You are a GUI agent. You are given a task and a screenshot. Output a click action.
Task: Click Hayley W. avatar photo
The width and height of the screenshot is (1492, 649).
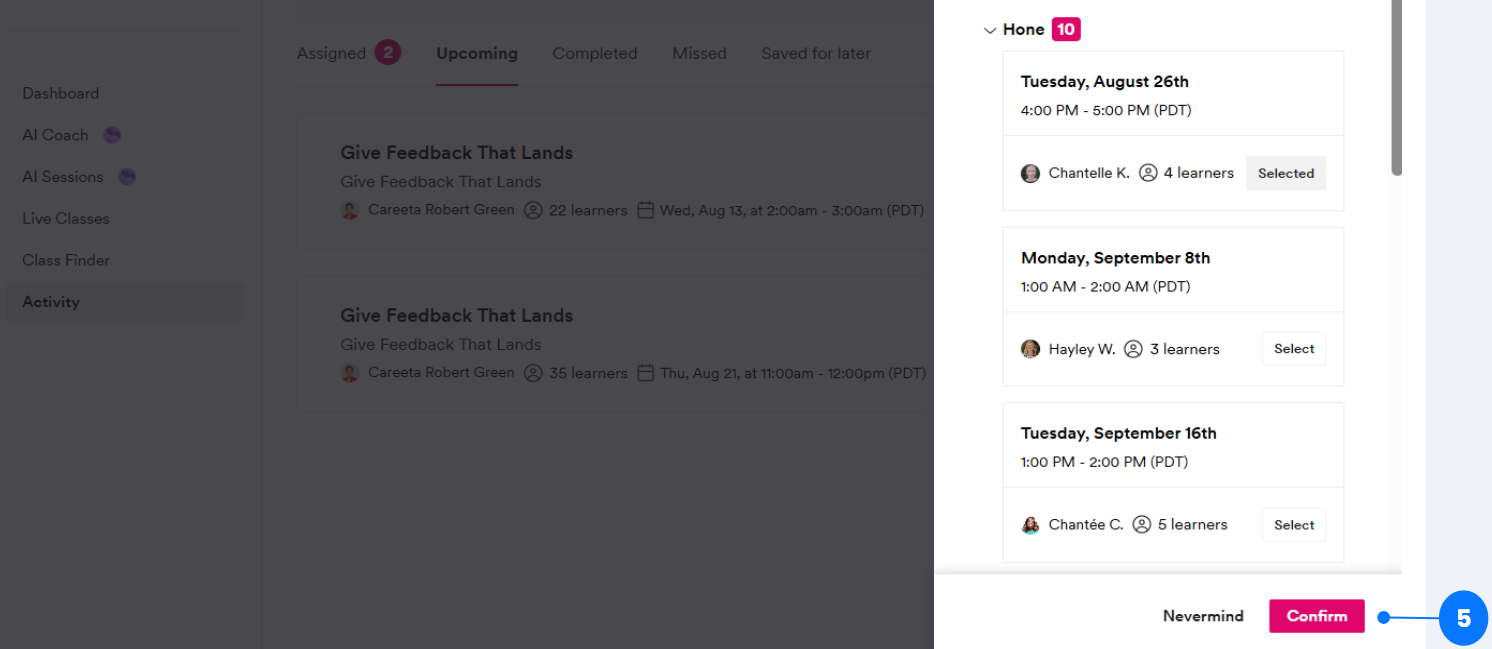1030,349
